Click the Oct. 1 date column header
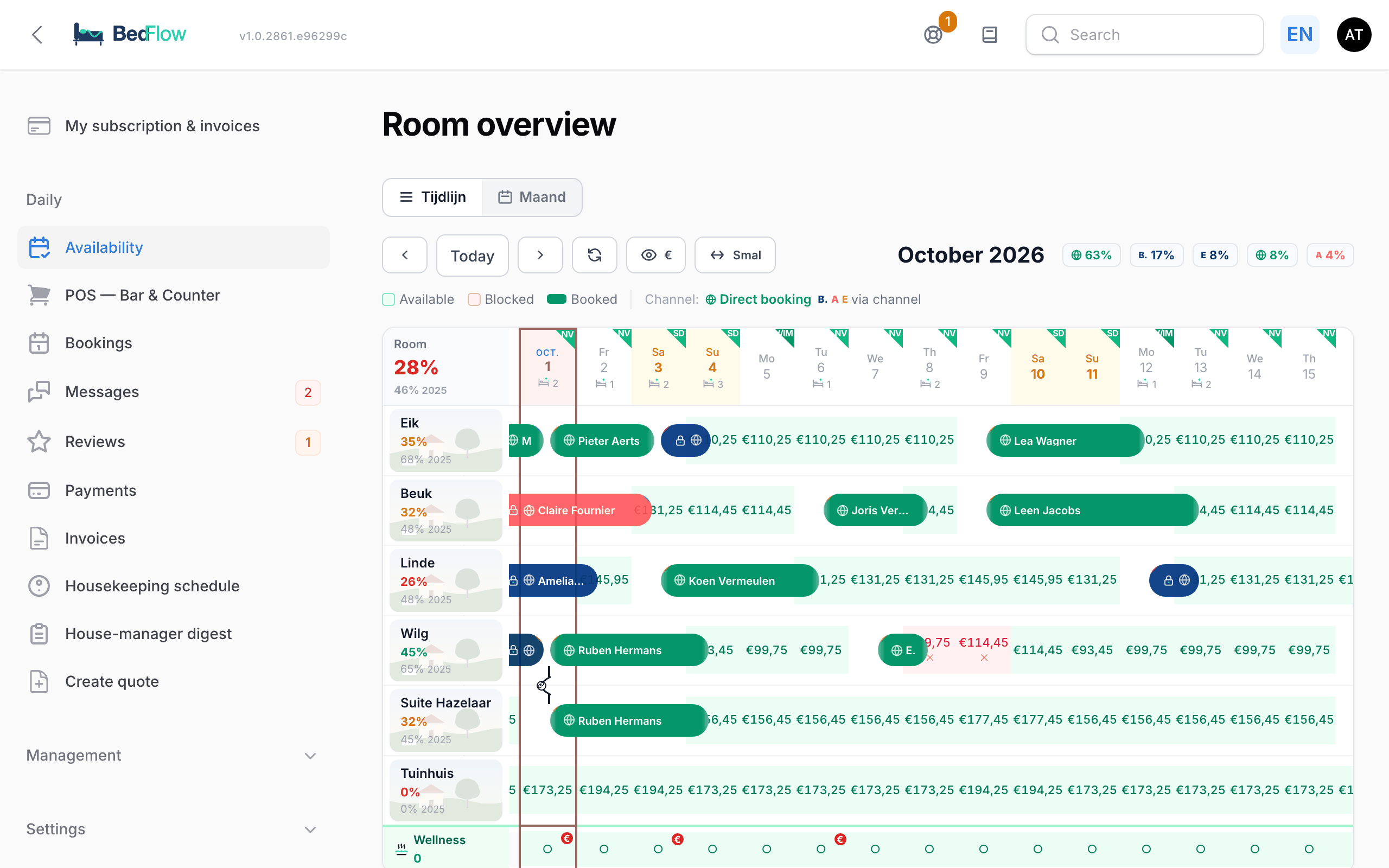 547,366
